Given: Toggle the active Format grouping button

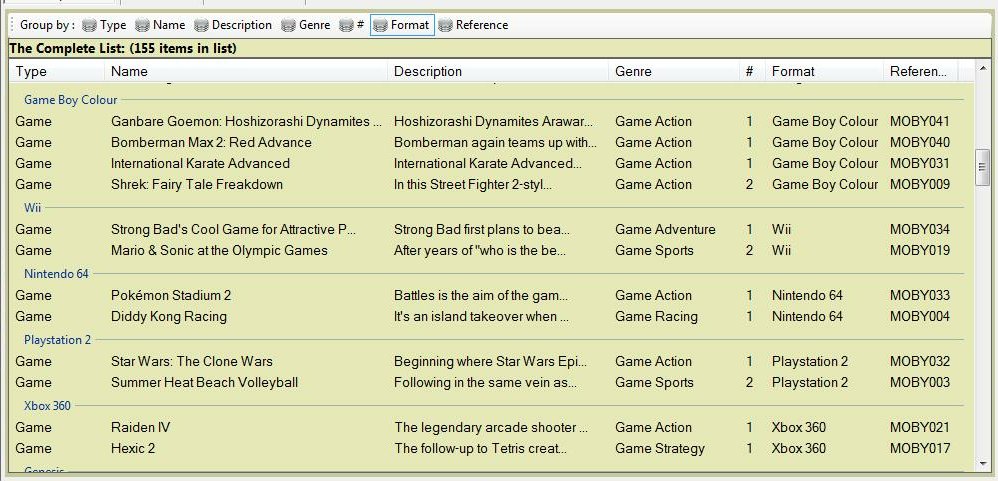Looking at the screenshot, I should click(x=402, y=25).
